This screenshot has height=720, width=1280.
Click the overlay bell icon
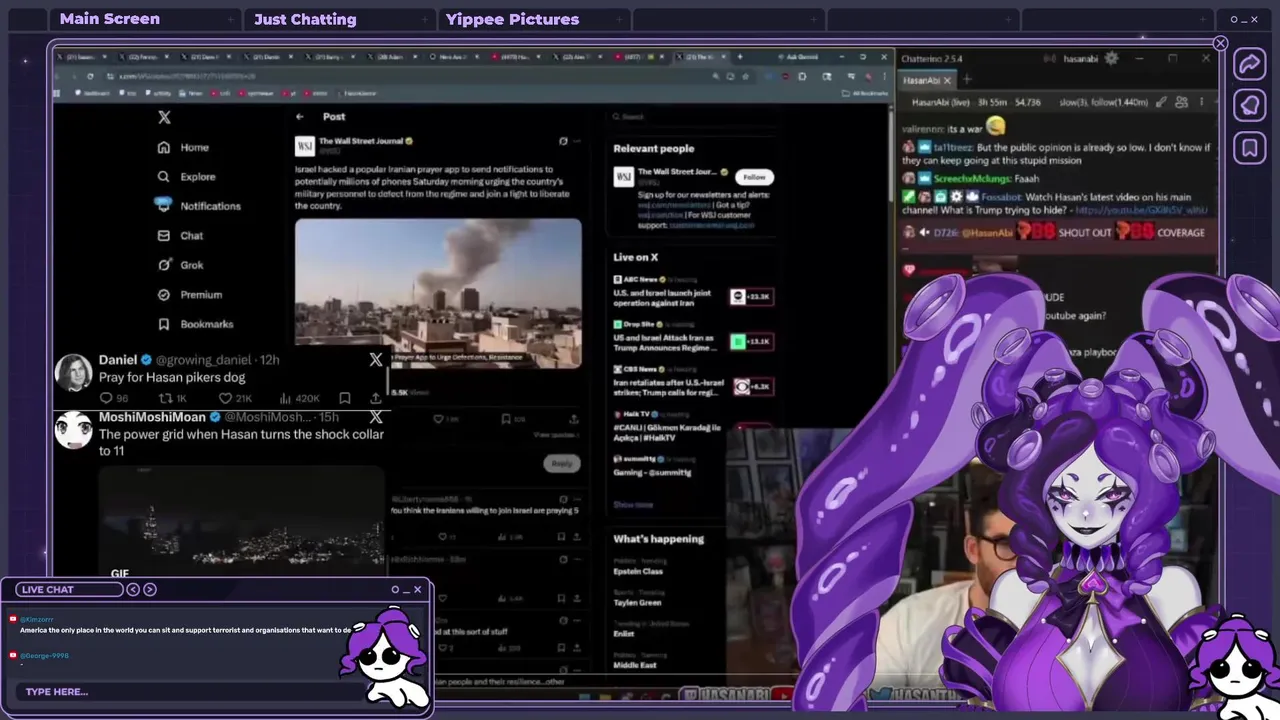[x=1250, y=106]
